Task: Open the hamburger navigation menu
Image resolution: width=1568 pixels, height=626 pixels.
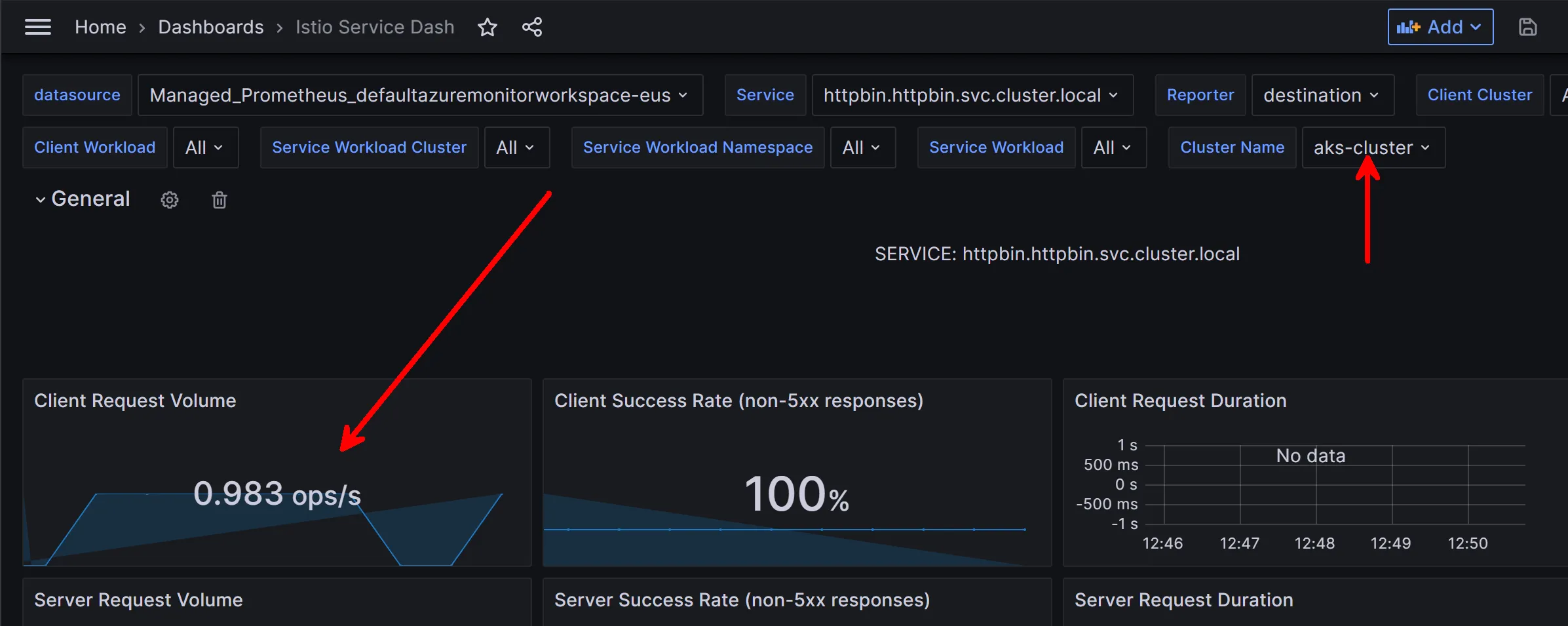Action: tap(37, 27)
